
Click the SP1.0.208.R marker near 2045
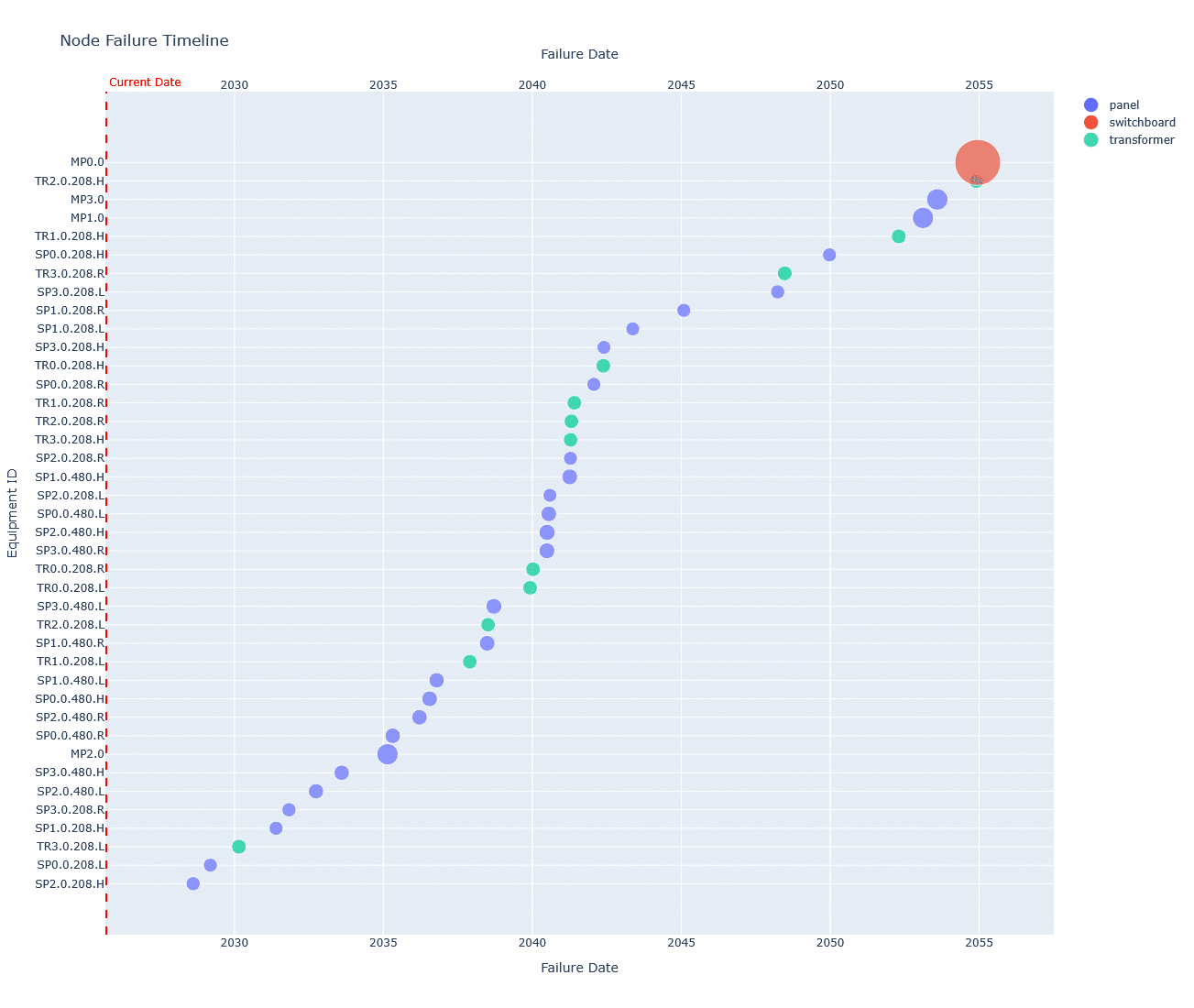coord(684,311)
